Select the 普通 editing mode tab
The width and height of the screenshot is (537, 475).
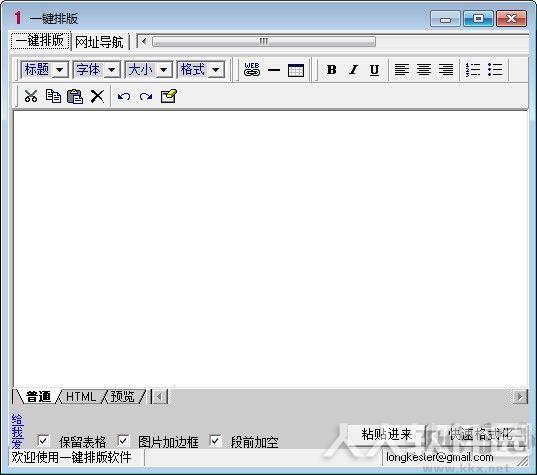[38, 397]
